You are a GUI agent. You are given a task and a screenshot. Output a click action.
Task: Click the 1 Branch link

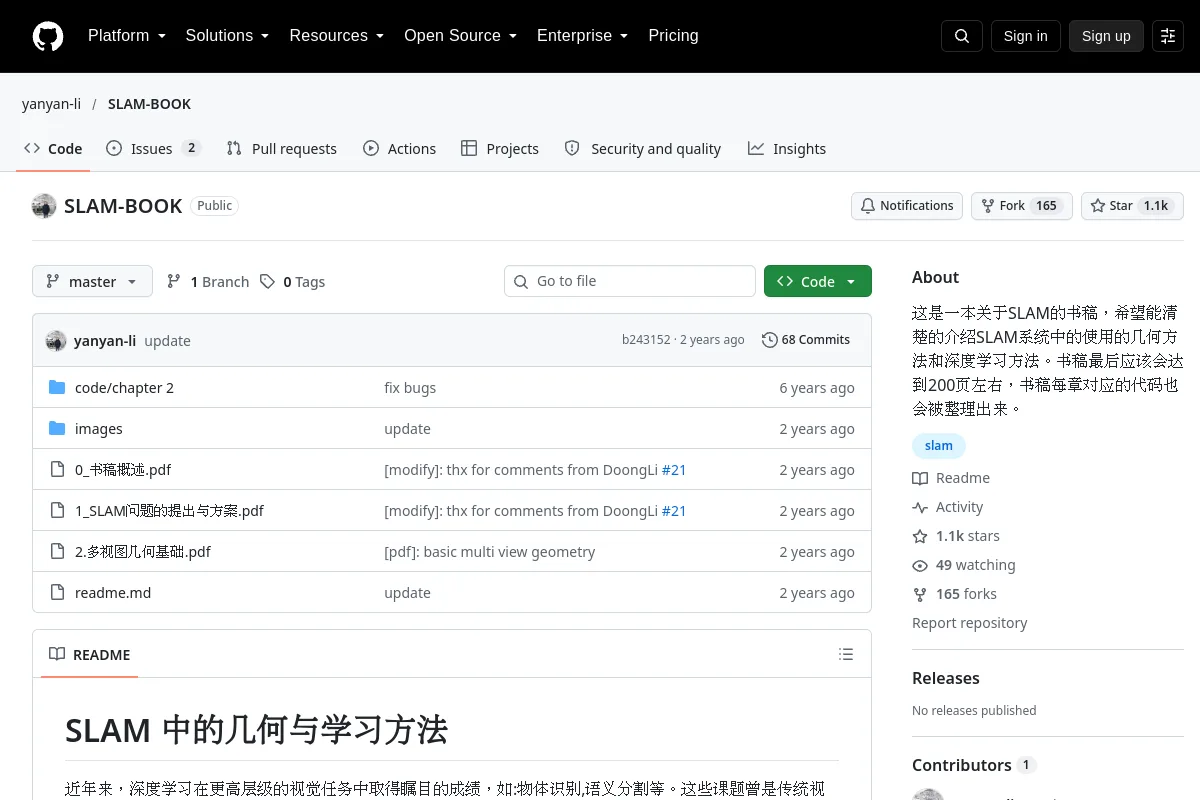208,281
